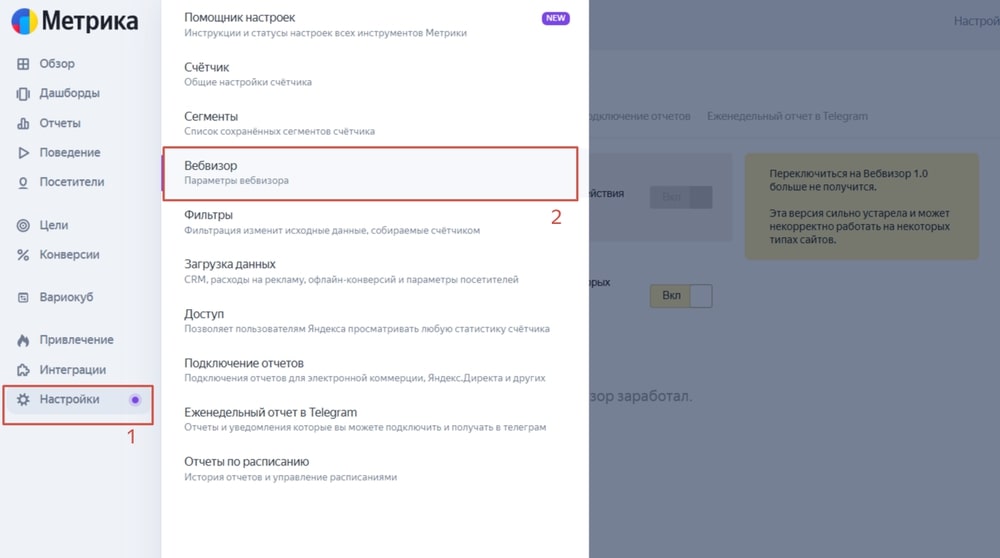Toggle the lower Вкл switch
The height and width of the screenshot is (558, 1000).
coord(681,296)
